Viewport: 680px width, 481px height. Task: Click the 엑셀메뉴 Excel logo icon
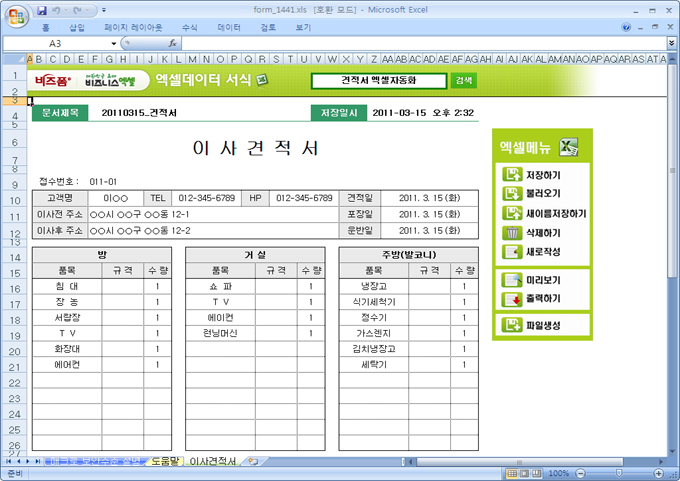(569, 147)
